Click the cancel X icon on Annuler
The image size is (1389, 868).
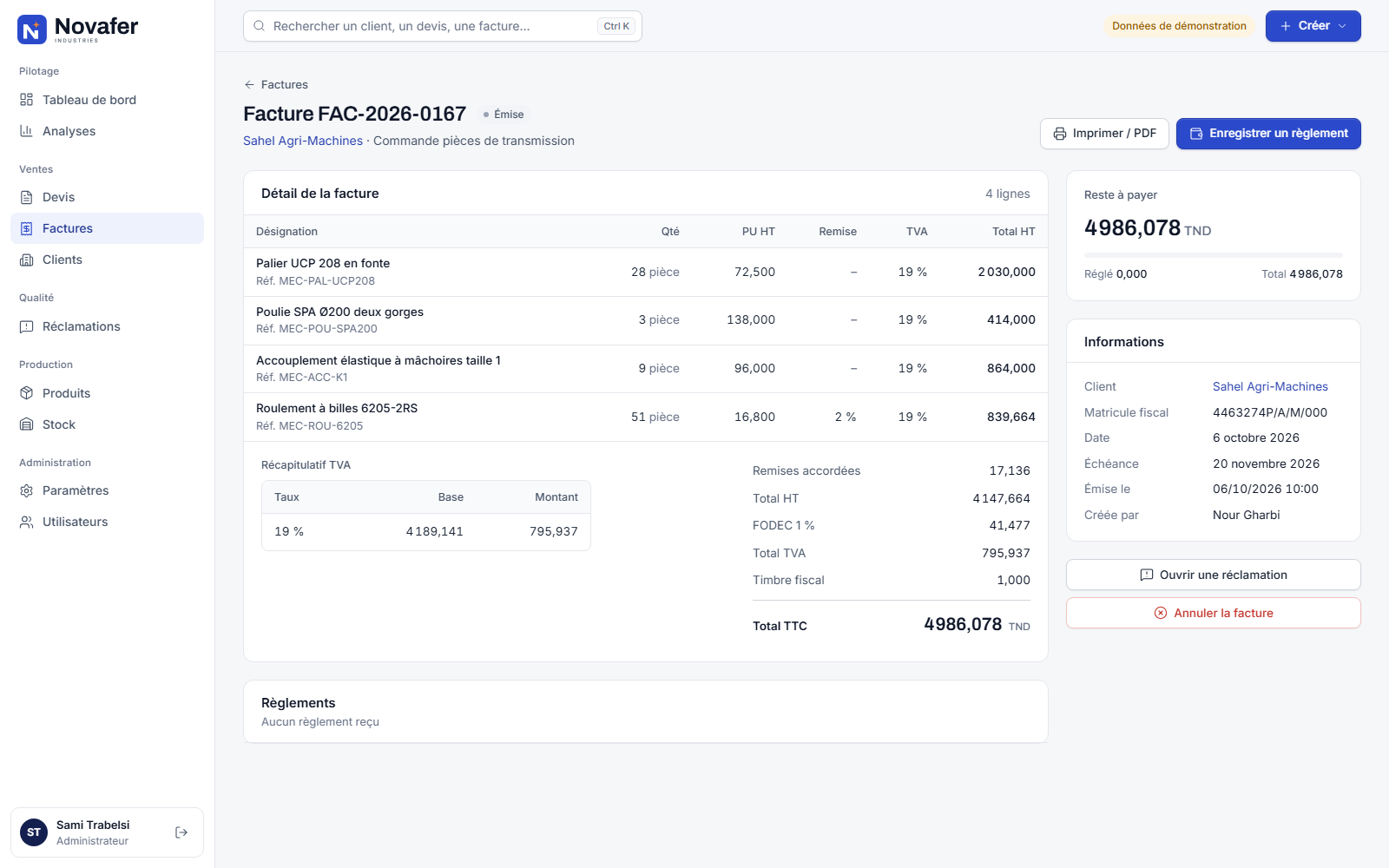tap(1161, 613)
